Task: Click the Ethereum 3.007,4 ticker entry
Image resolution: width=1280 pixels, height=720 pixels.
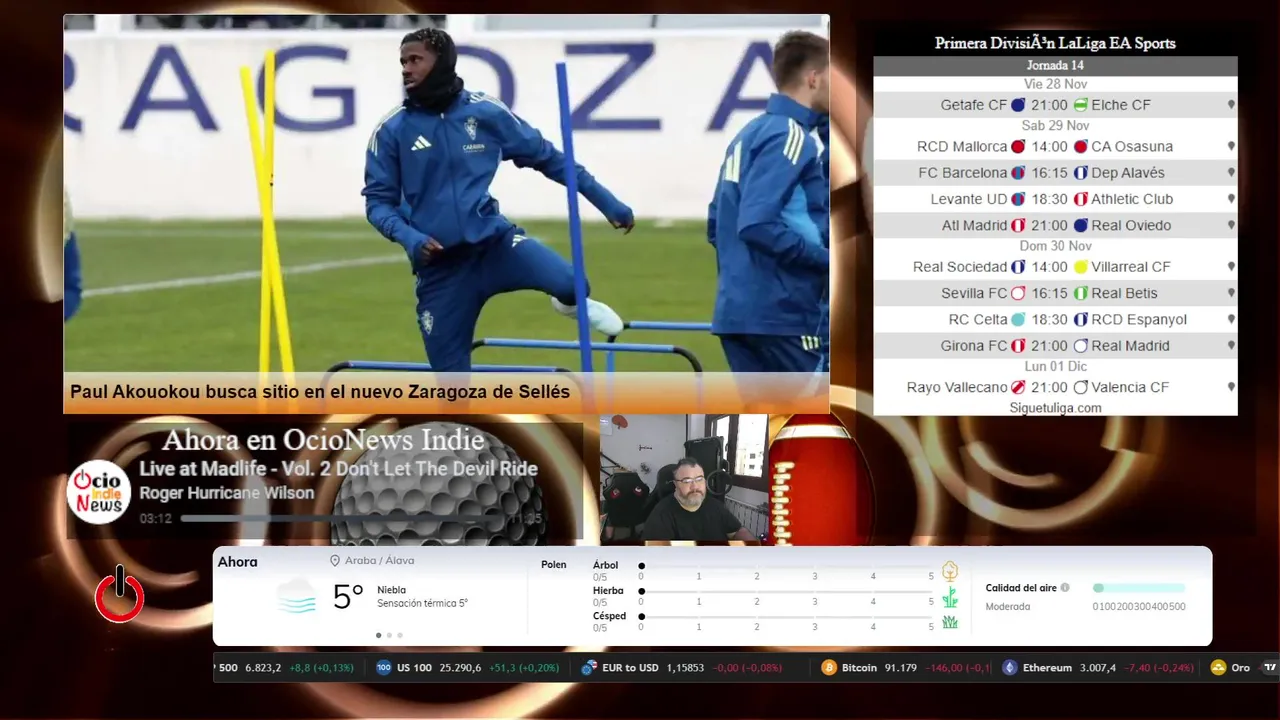Action: pyautogui.click(x=1098, y=668)
